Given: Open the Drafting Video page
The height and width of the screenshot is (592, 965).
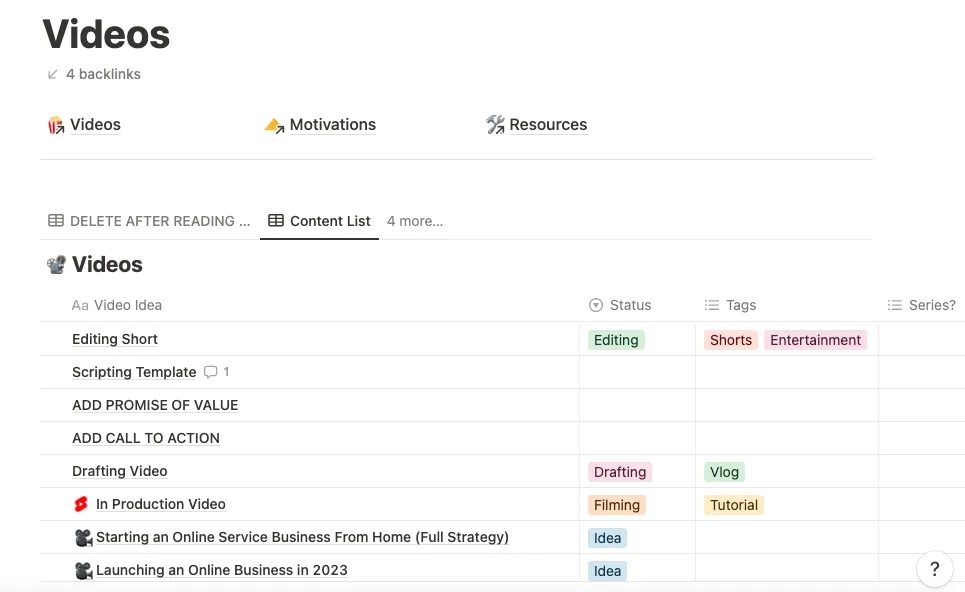Looking at the screenshot, I should [120, 471].
